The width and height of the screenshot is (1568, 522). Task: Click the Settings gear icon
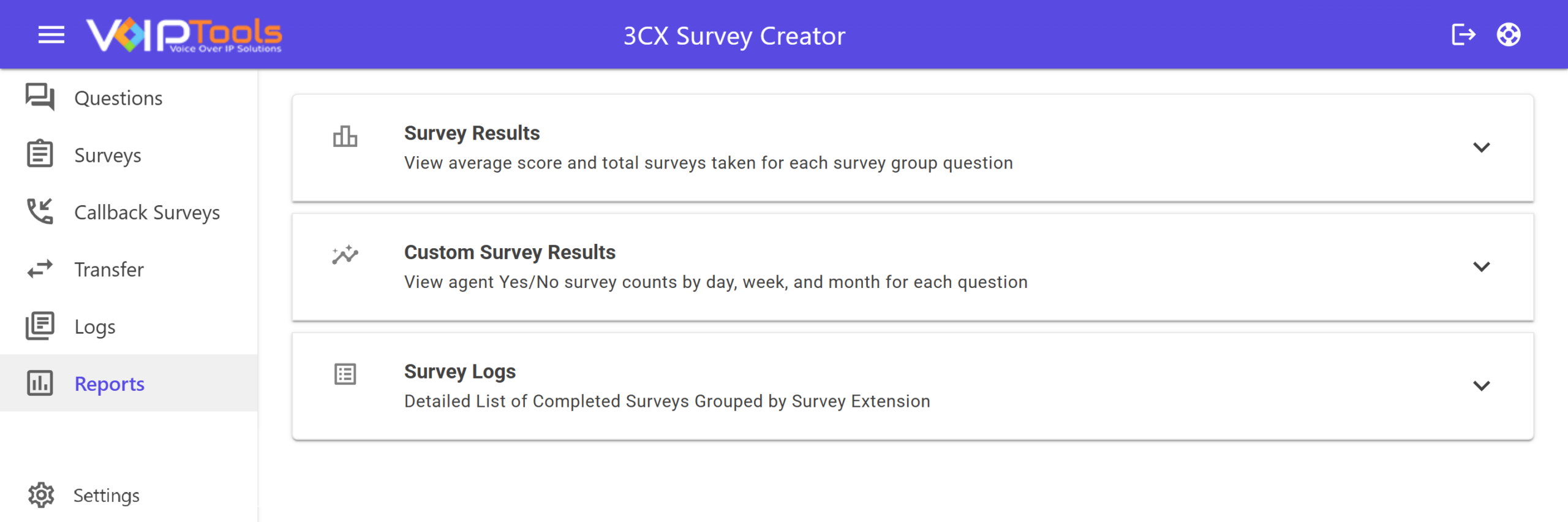click(x=41, y=495)
